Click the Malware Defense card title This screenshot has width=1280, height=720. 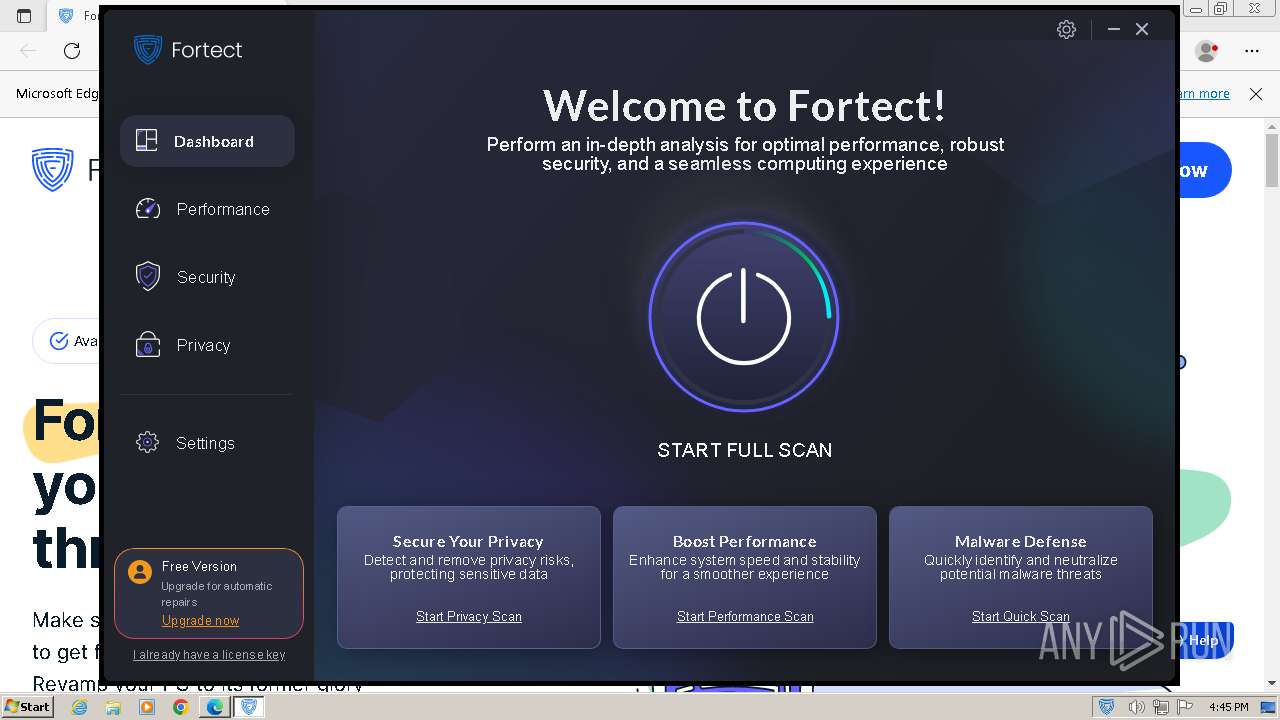[x=1021, y=542]
